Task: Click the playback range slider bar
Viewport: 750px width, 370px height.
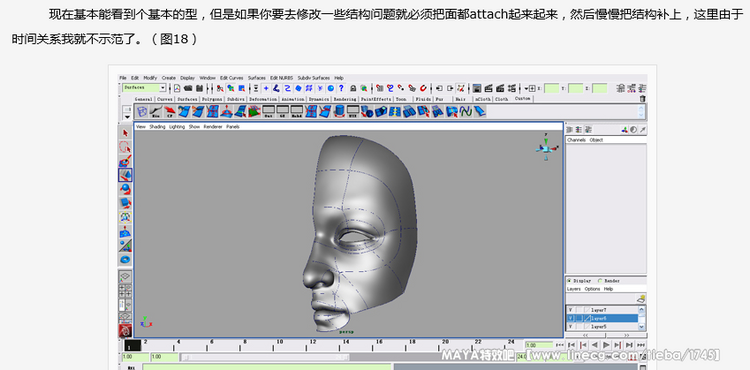Action: tap(265, 357)
